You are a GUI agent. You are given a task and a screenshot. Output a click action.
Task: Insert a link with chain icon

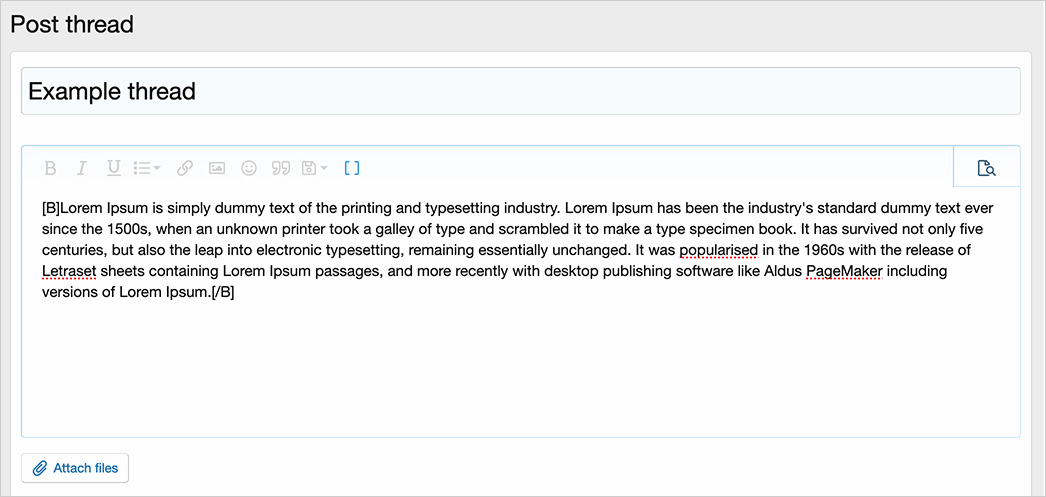pyautogui.click(x=185, y=168)
